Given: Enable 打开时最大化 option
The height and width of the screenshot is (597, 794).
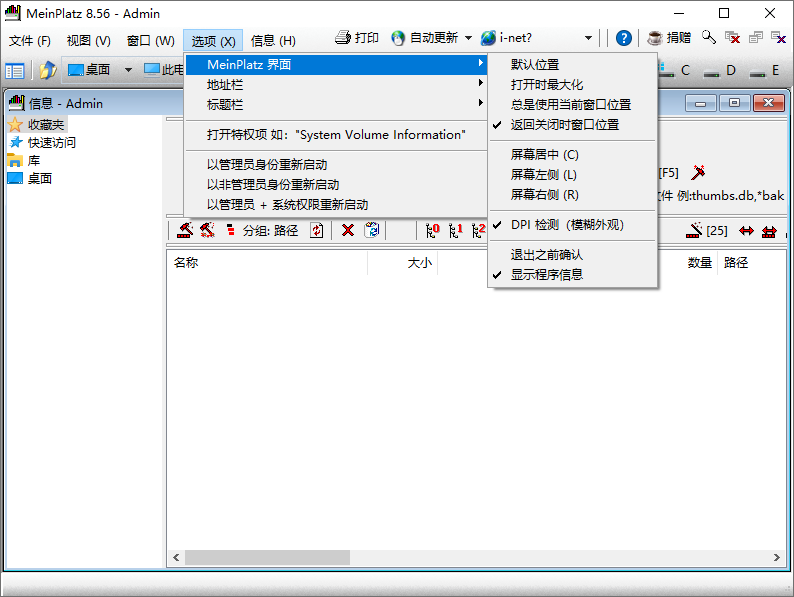Looking at the screenshot, I should coord(573,85).
